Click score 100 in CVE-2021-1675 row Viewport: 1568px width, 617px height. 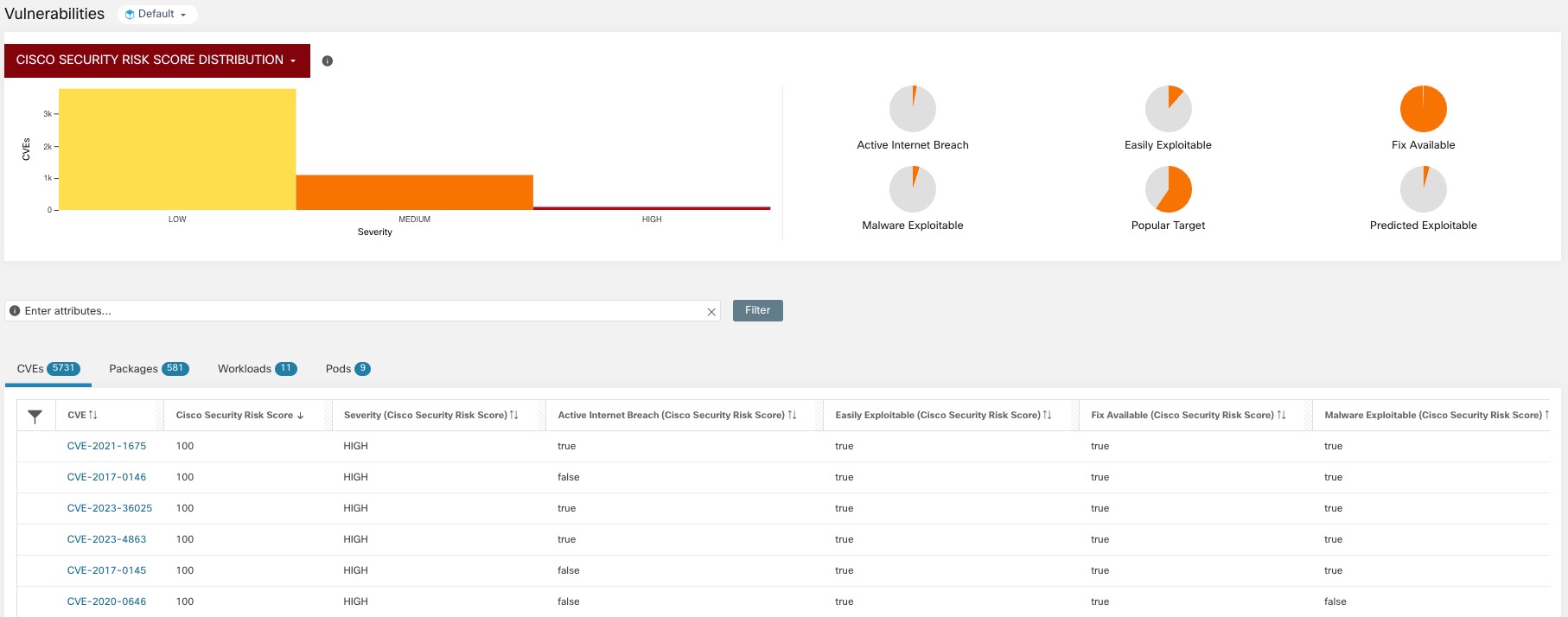pos(185,447)
